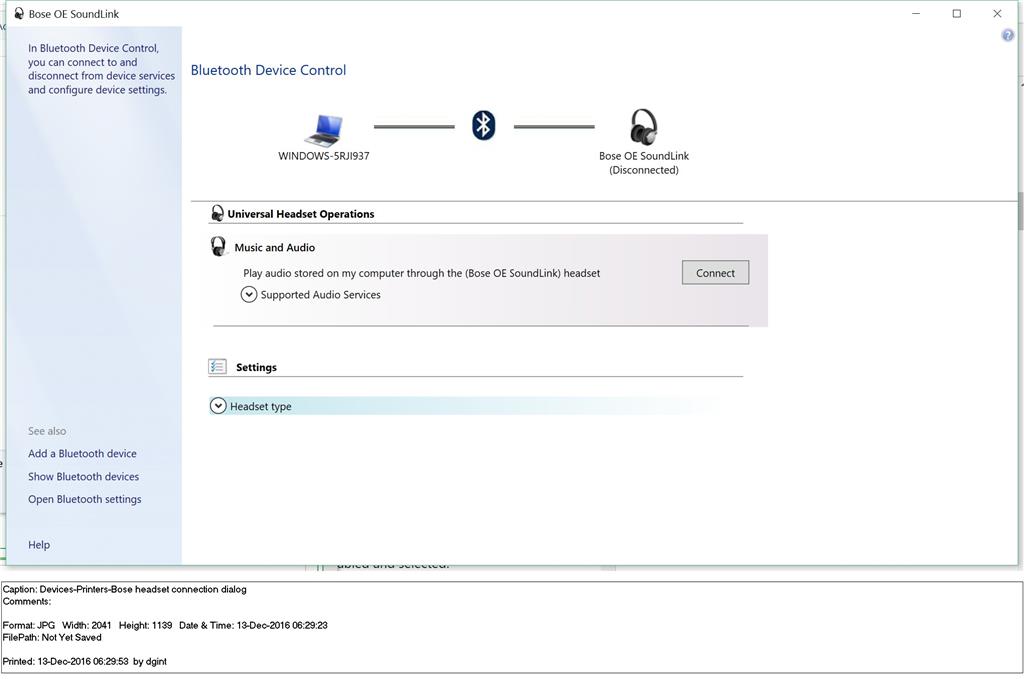Image resolution: width=1024 pixels, height=679 pixels.
Task: Open Show Bluetooth devices link
Action: click(84, 477)
